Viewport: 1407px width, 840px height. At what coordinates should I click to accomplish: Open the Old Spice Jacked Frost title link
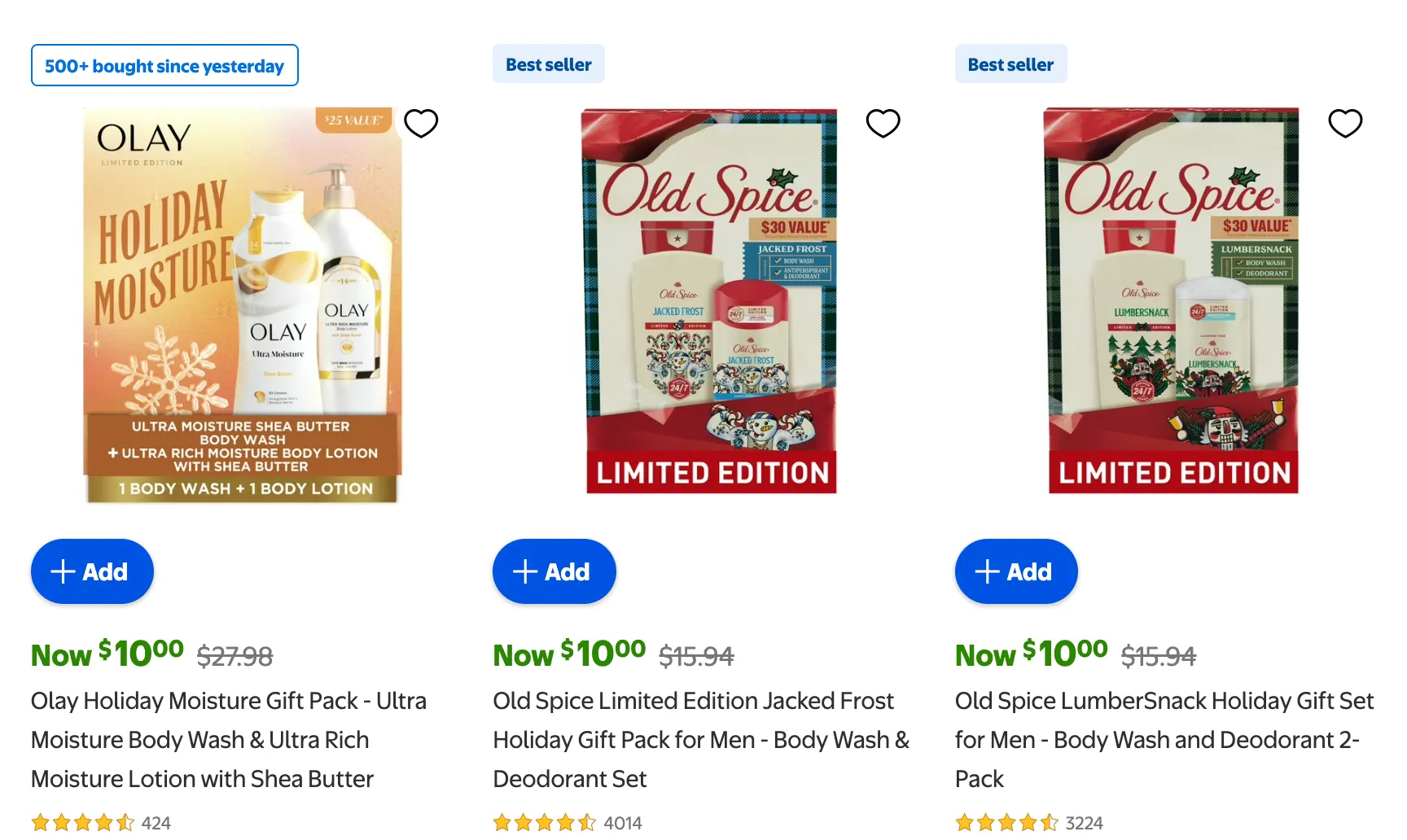click(700, 739)
